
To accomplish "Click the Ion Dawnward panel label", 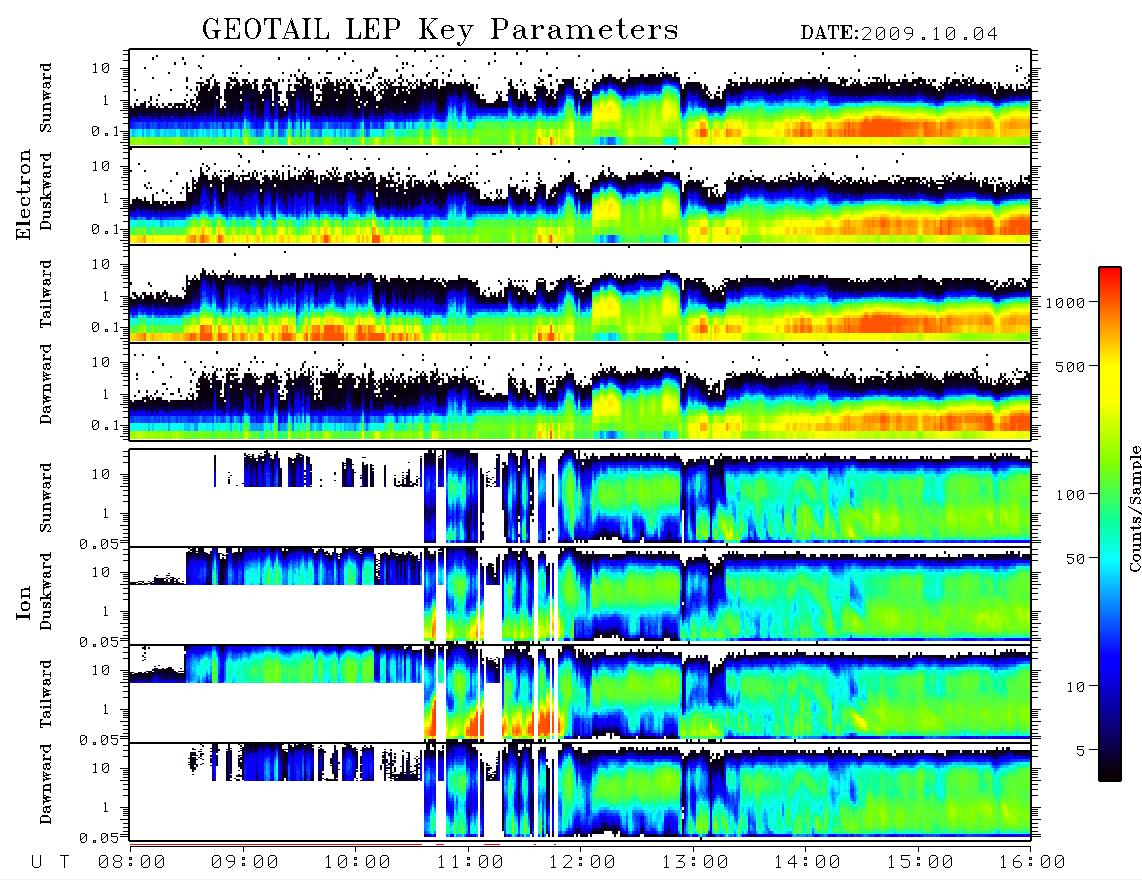I will pyautogui.click(x=46, y=784).
